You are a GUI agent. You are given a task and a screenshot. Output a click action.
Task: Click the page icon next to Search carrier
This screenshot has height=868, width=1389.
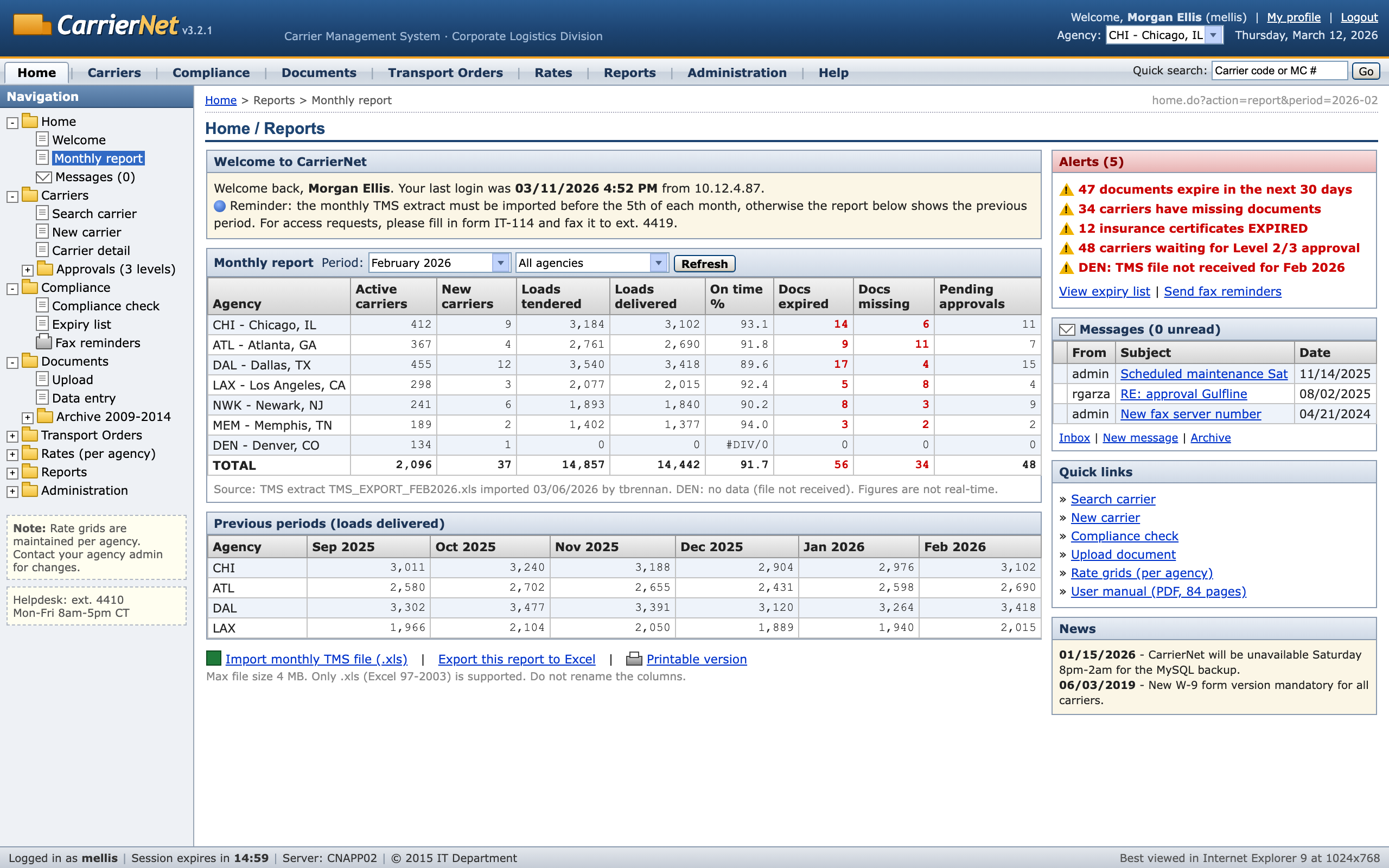(42, 213)
